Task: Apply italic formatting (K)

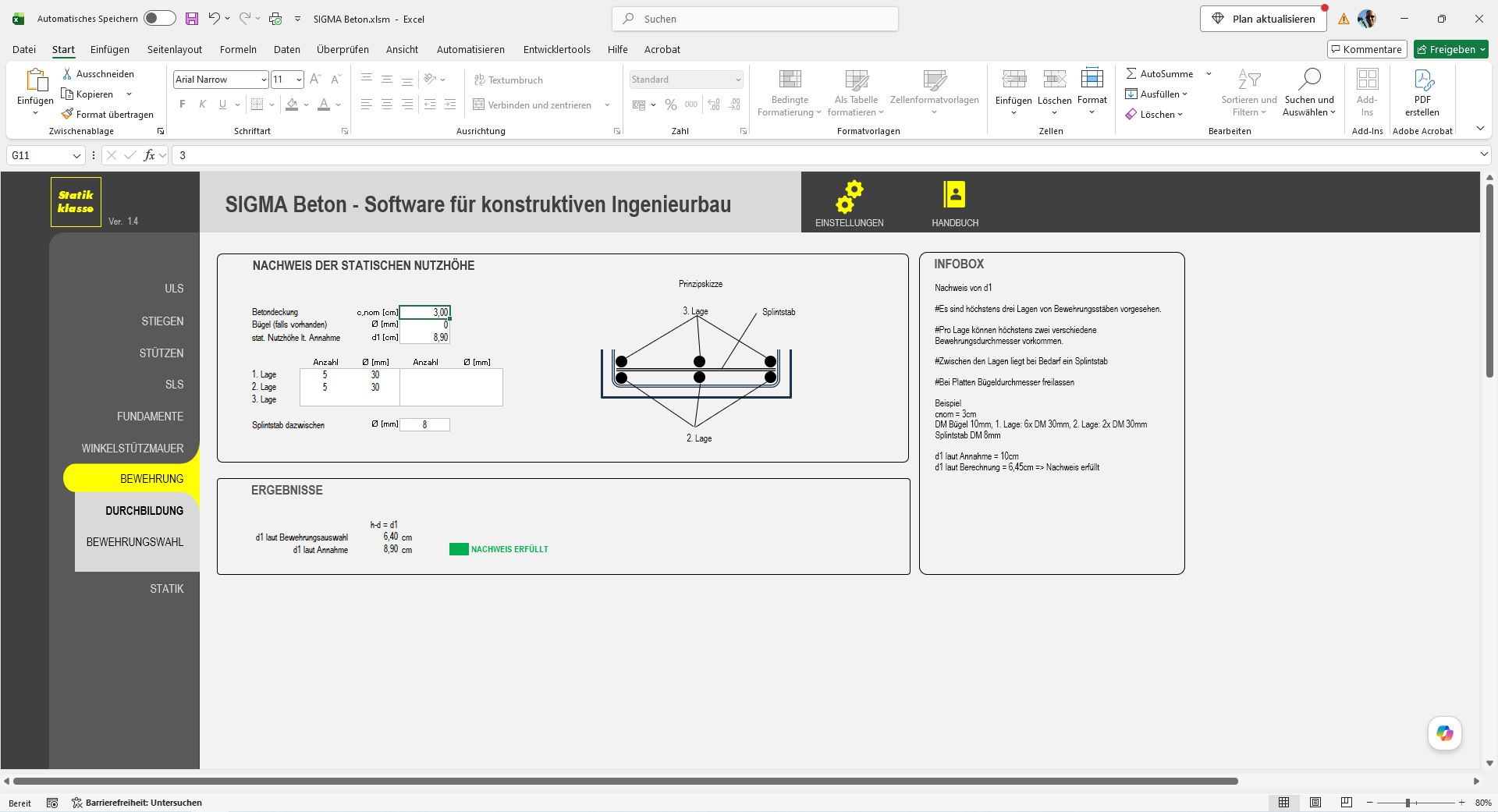Action: pos(202,105)
